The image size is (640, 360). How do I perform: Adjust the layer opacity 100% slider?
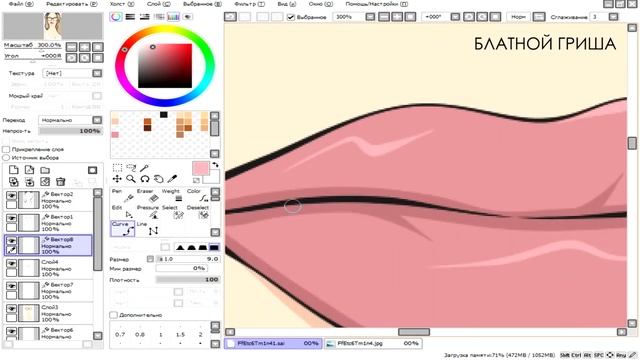pos(70,131)
